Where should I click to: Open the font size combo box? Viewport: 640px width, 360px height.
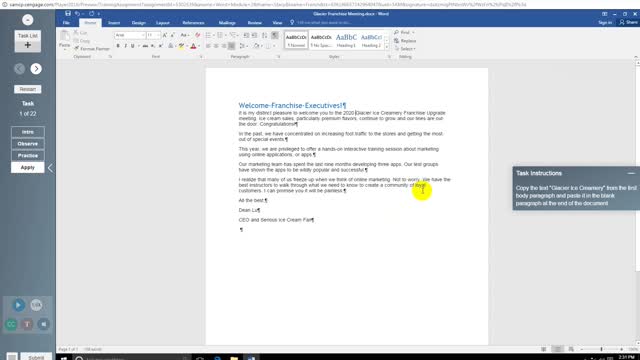(153, 35)
